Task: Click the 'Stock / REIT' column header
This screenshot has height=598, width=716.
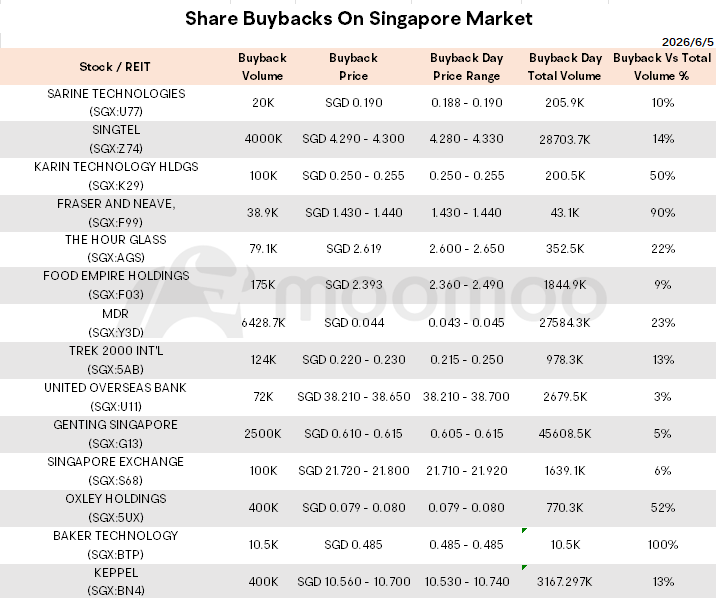Action: tap(115, 67)
